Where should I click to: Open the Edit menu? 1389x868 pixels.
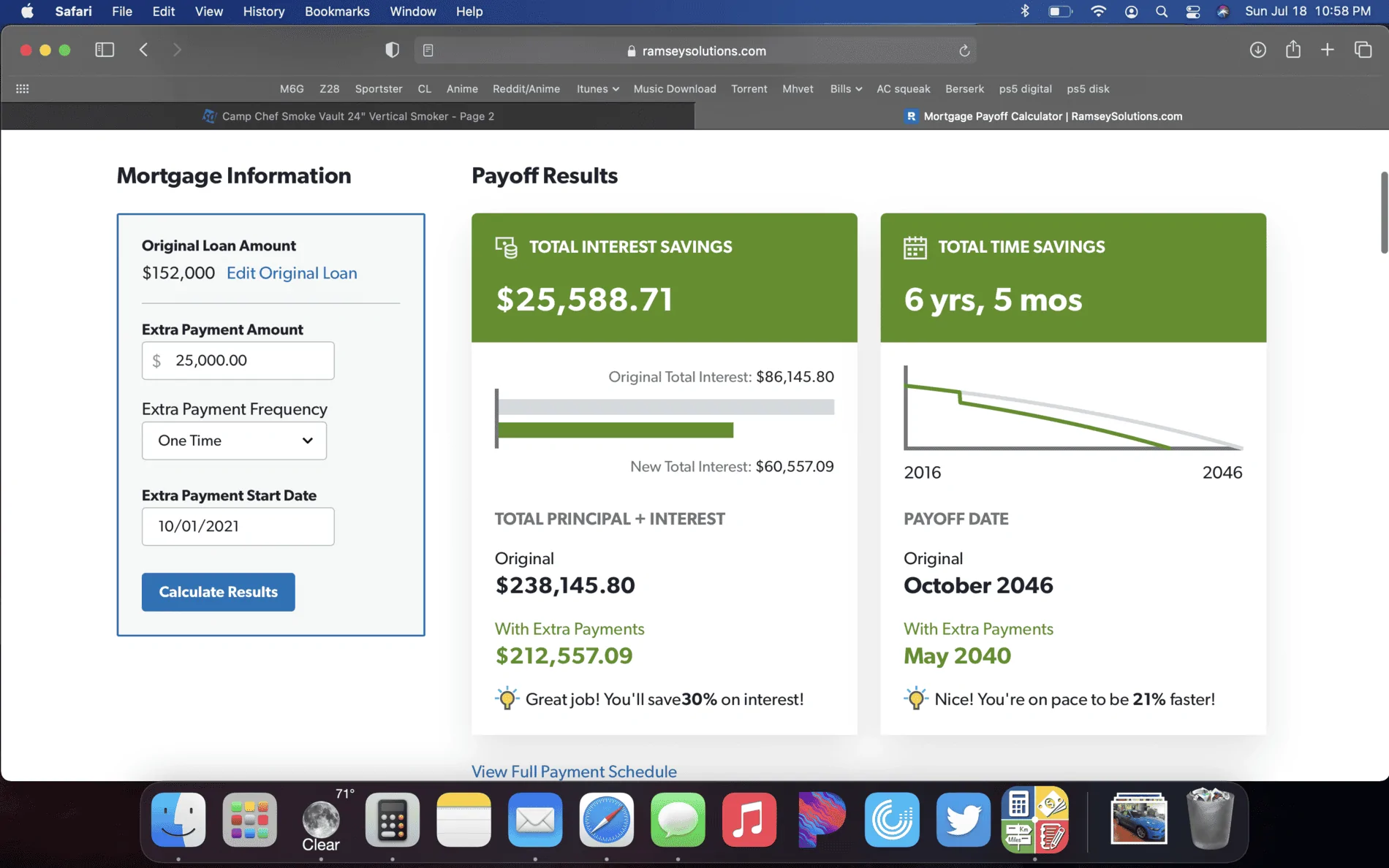pos(164,11)
